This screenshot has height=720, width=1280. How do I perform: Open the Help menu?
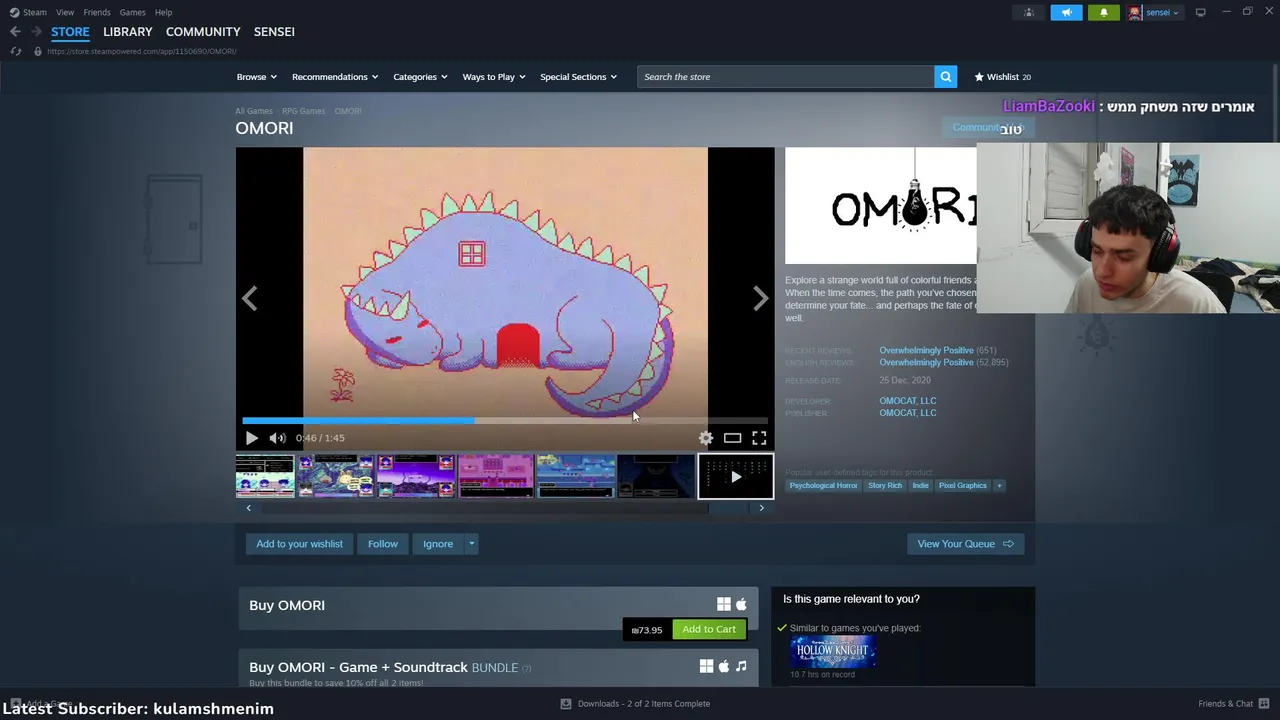pyautogui.click(x=163, y=12)
